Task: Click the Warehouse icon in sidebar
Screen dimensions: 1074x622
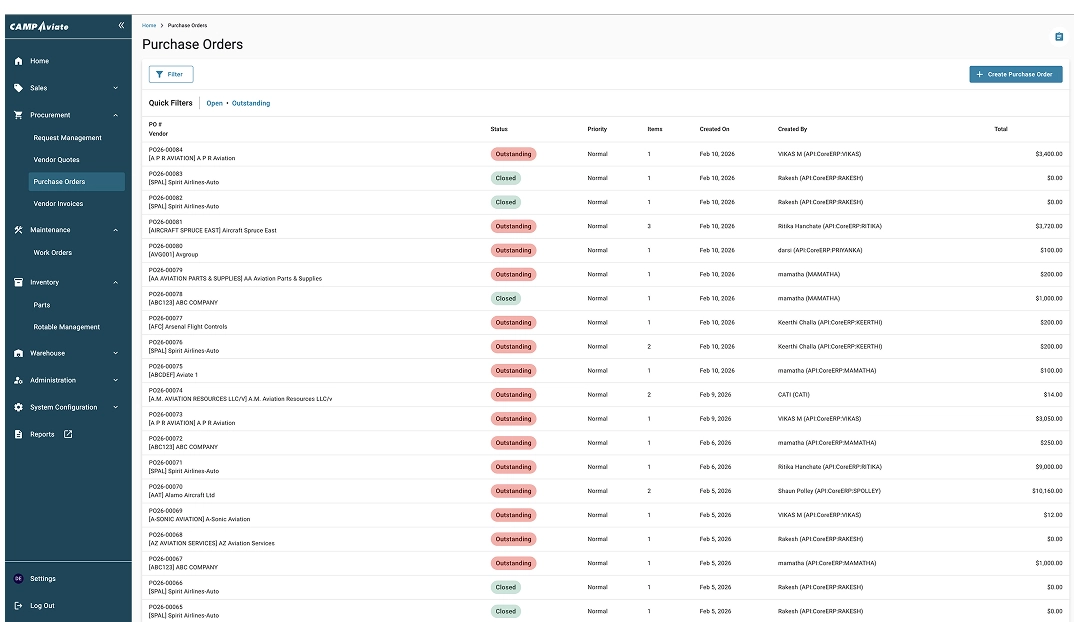Action: click(18, 353)
